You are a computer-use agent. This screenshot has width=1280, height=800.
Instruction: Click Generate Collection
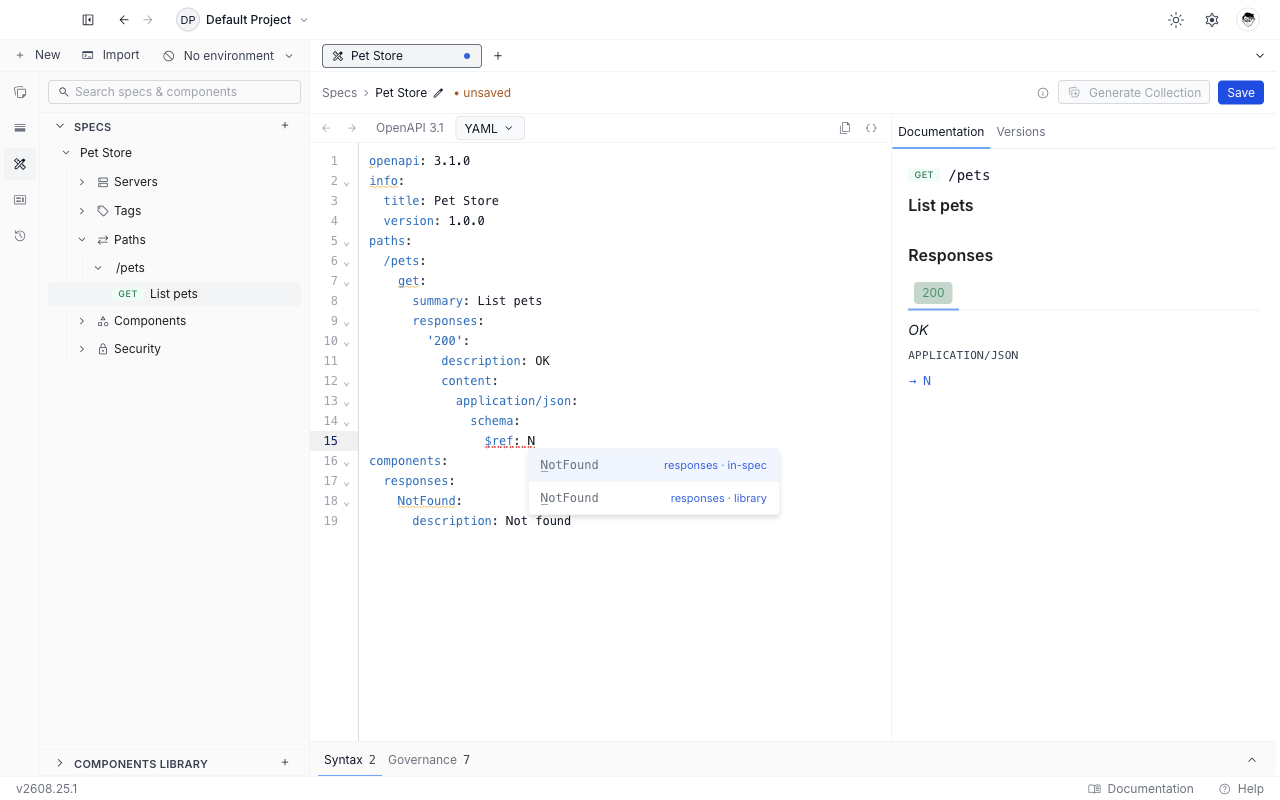tap(1134, 93)
